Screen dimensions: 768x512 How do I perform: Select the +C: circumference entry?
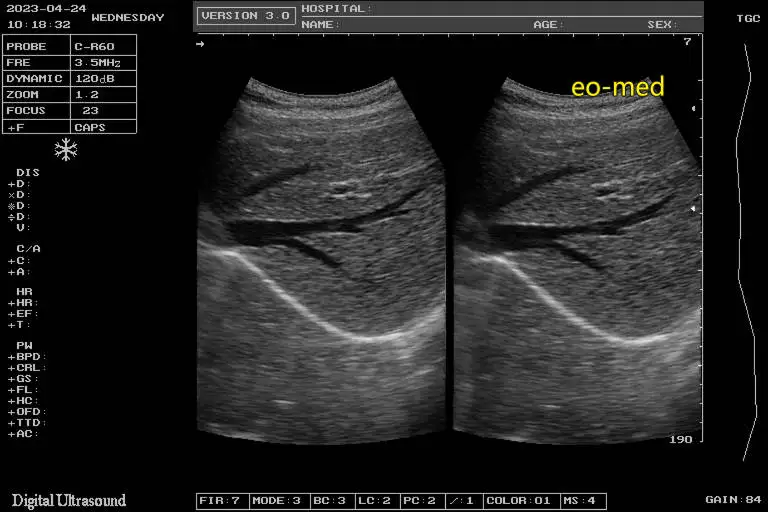coord(19,261)
